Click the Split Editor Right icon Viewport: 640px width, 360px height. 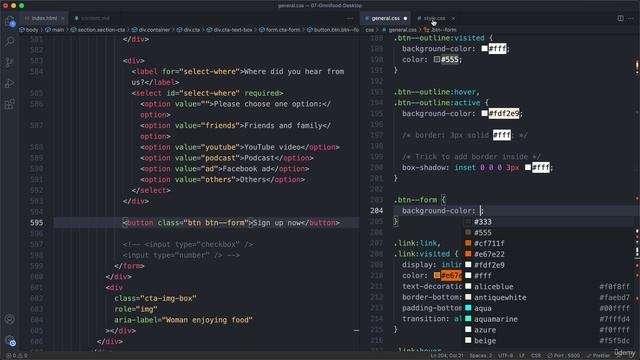(620, 18)
